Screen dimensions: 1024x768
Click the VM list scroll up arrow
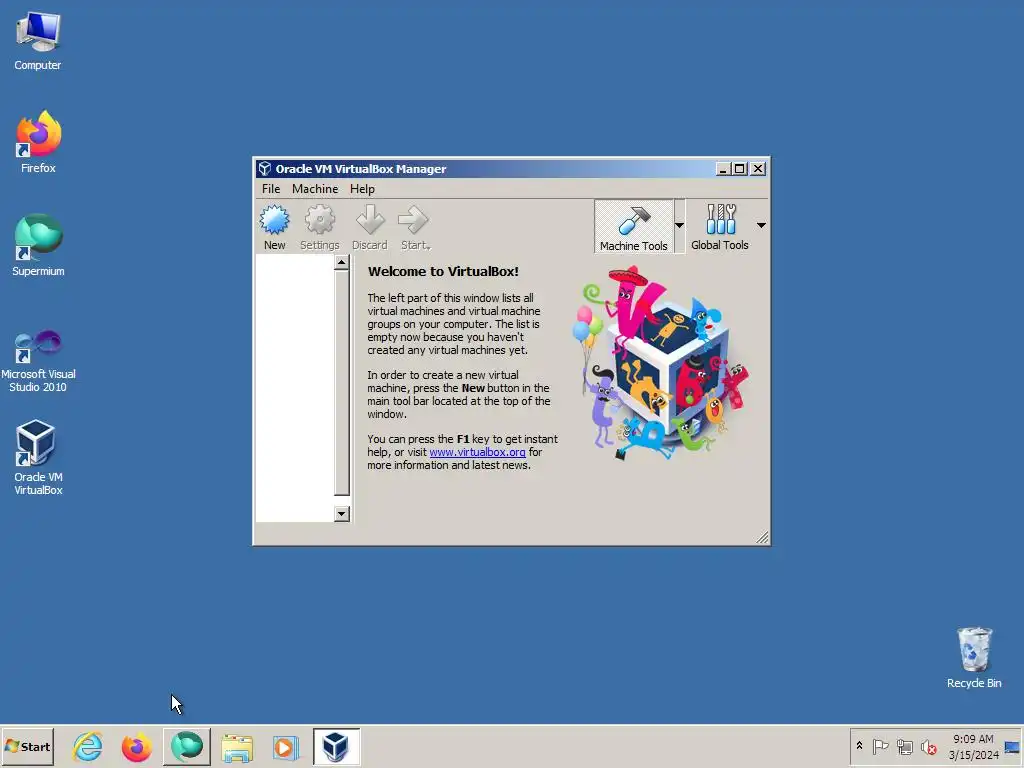click(342, 263)
